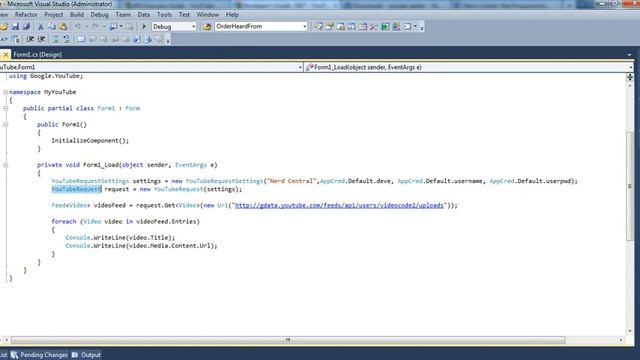
Task: Click the Paste icon
Action: click(63, 27)
